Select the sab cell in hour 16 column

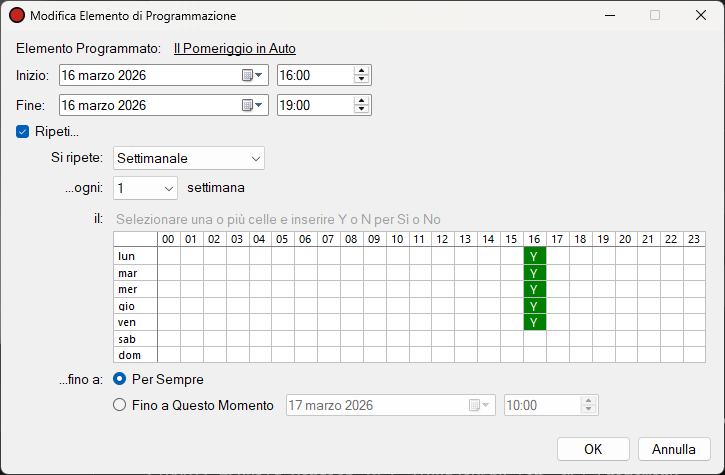[535, 339]
